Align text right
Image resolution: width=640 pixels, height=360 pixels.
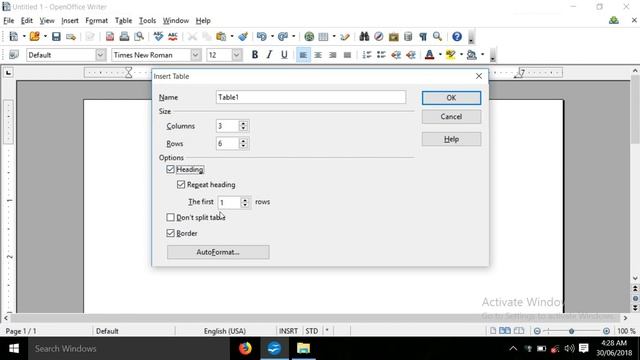(333, 55)
